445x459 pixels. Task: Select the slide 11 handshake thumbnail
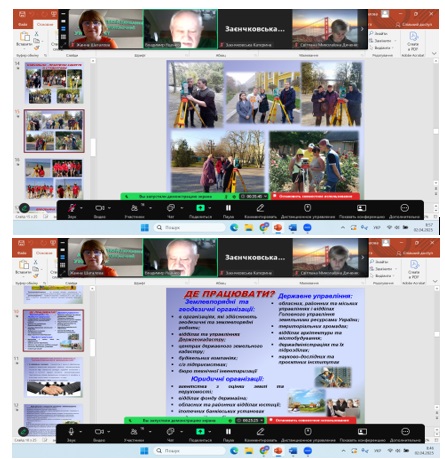point(53,377)
